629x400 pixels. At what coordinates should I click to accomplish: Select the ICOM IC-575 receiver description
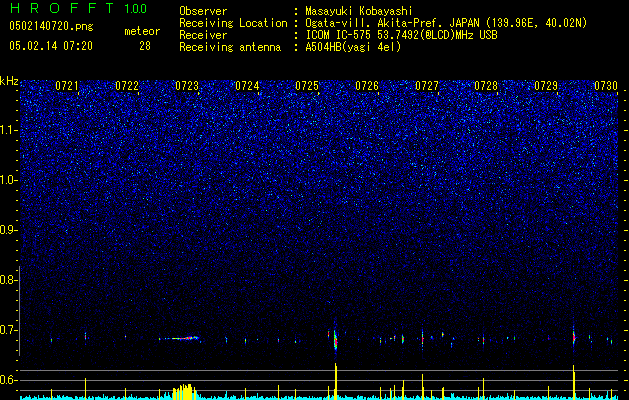click(x=401, y=35)
